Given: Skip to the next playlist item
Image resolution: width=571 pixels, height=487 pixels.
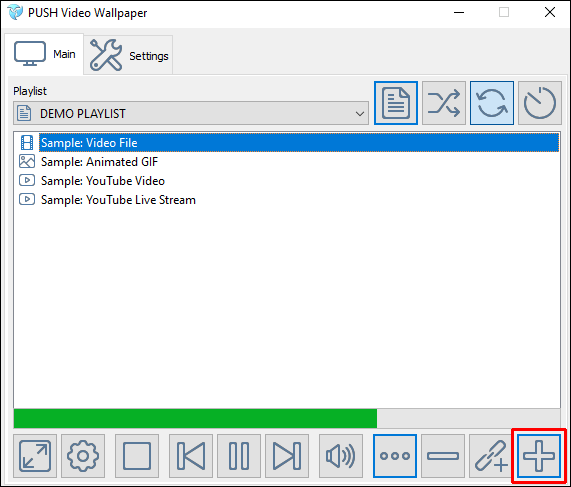Looking at the screenshot, I should coord(287,456).
